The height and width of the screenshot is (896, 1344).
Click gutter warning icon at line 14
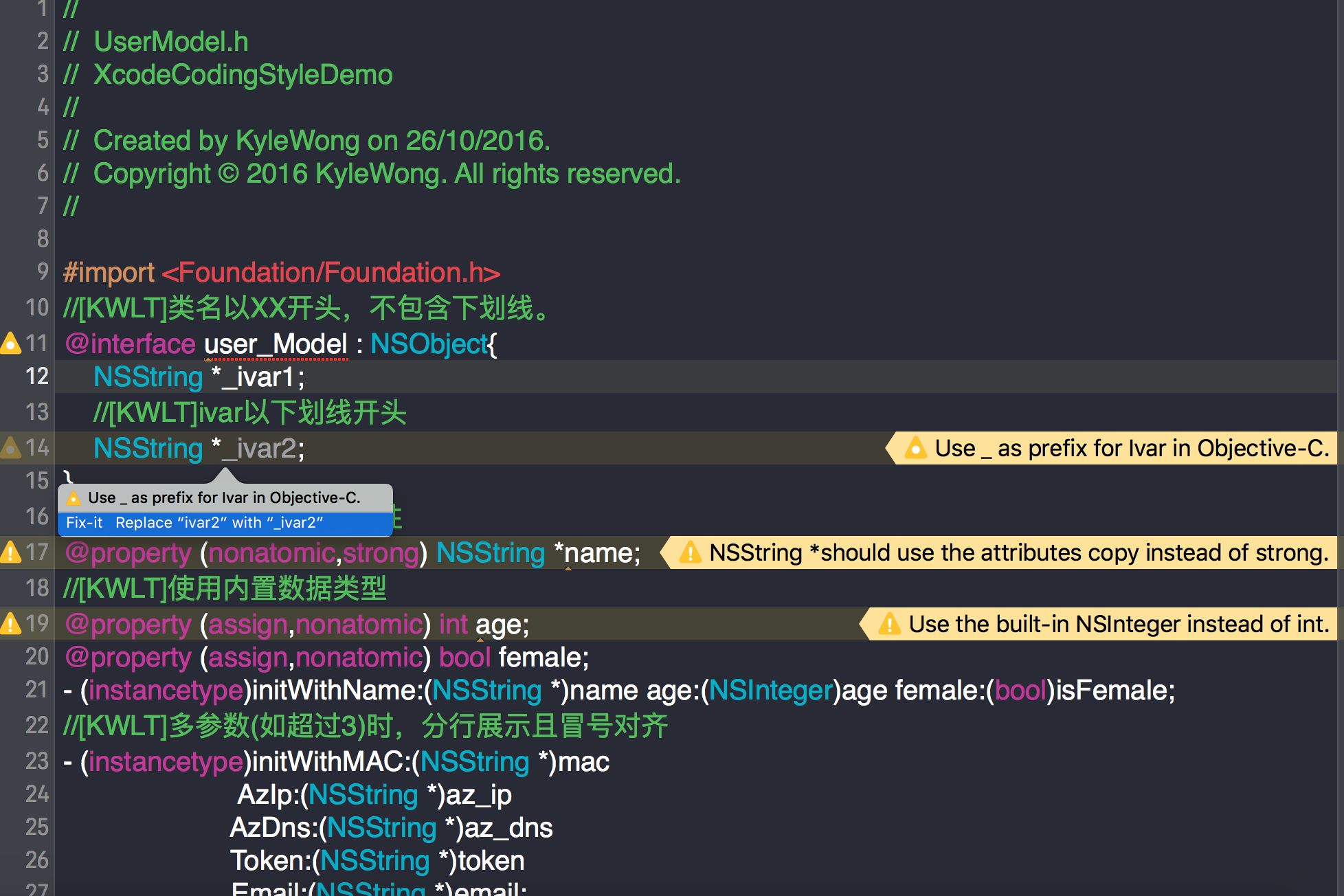point(10,448)
